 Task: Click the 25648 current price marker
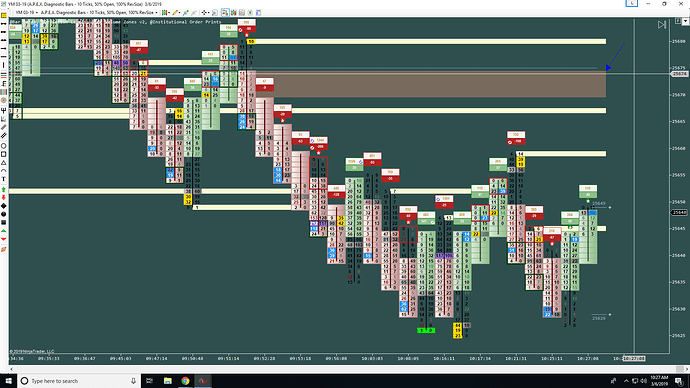pos(679,212)
